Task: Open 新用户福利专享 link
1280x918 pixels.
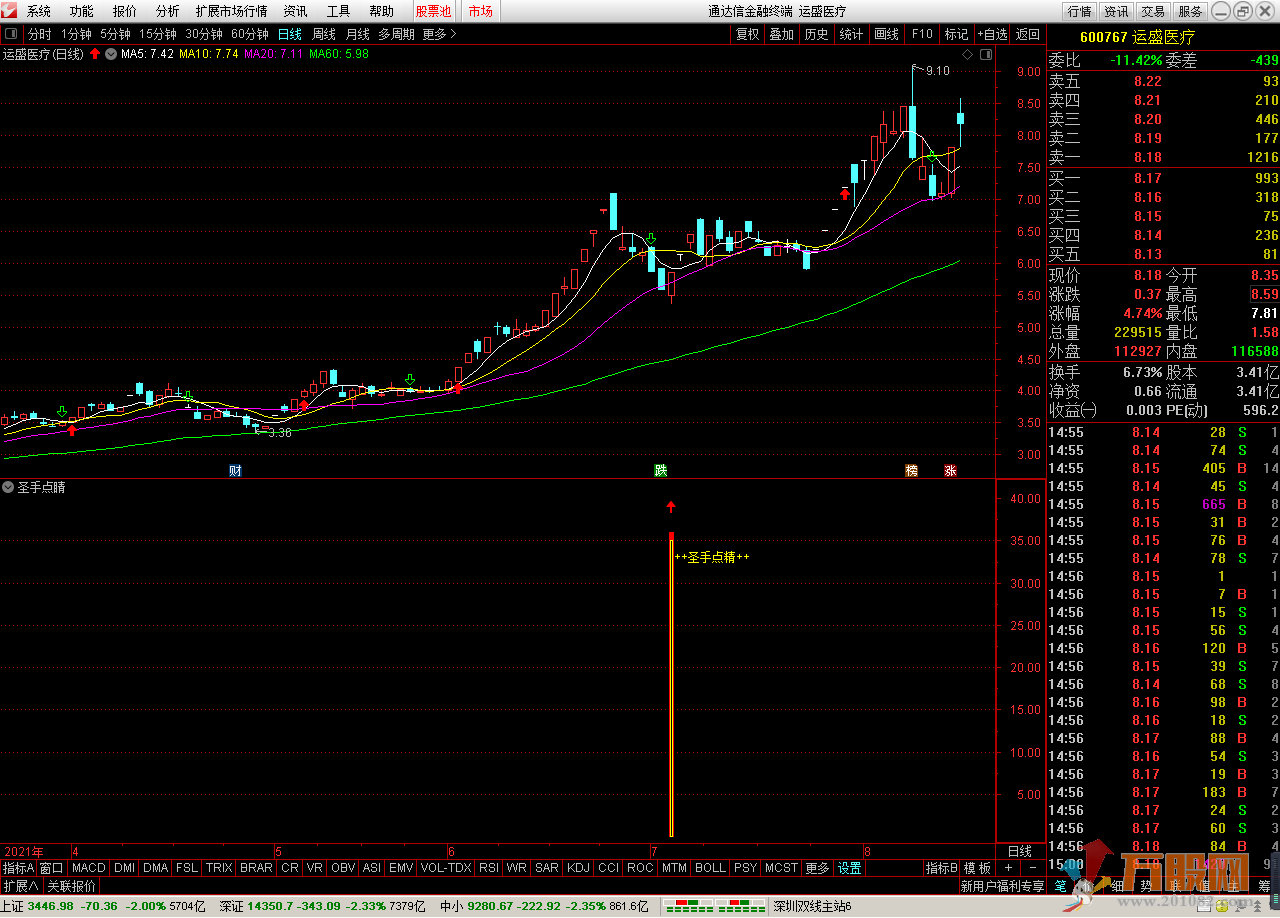Action: click(x=1002, y=886)
